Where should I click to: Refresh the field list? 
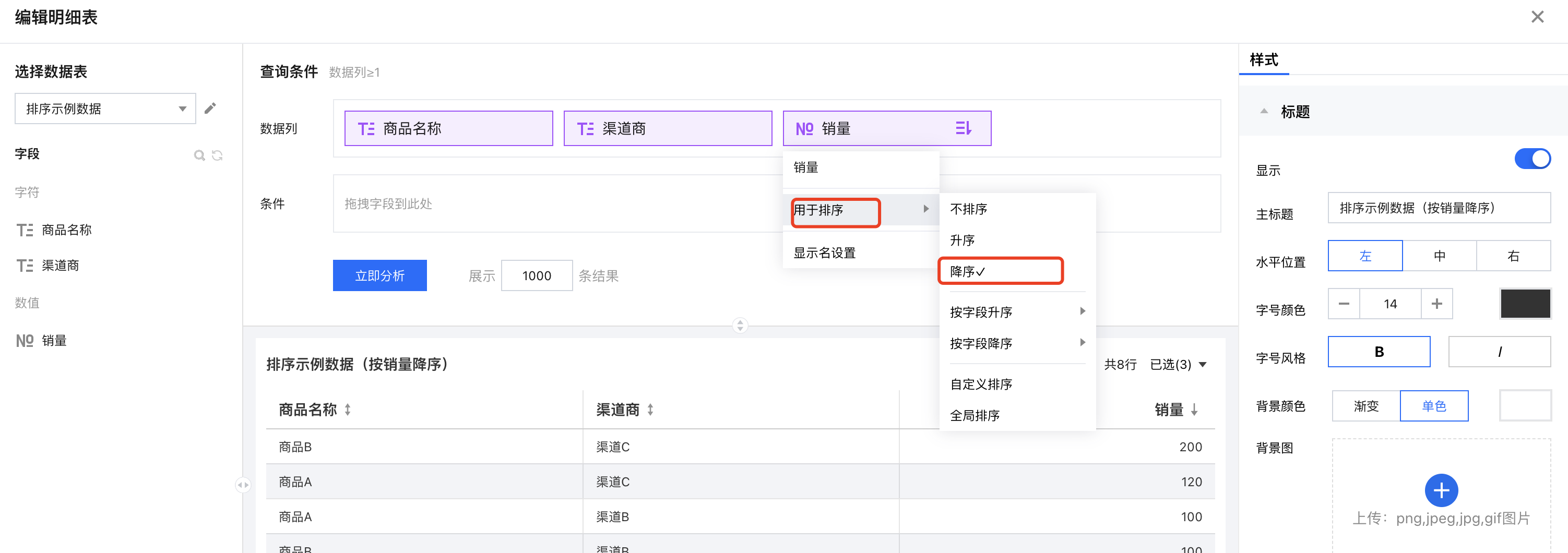[217, 155]
